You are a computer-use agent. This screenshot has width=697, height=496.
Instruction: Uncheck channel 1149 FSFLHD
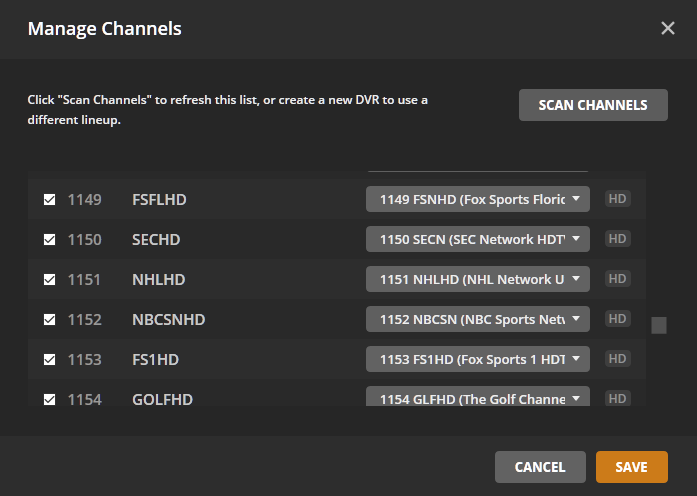click(x=49, y=200)
